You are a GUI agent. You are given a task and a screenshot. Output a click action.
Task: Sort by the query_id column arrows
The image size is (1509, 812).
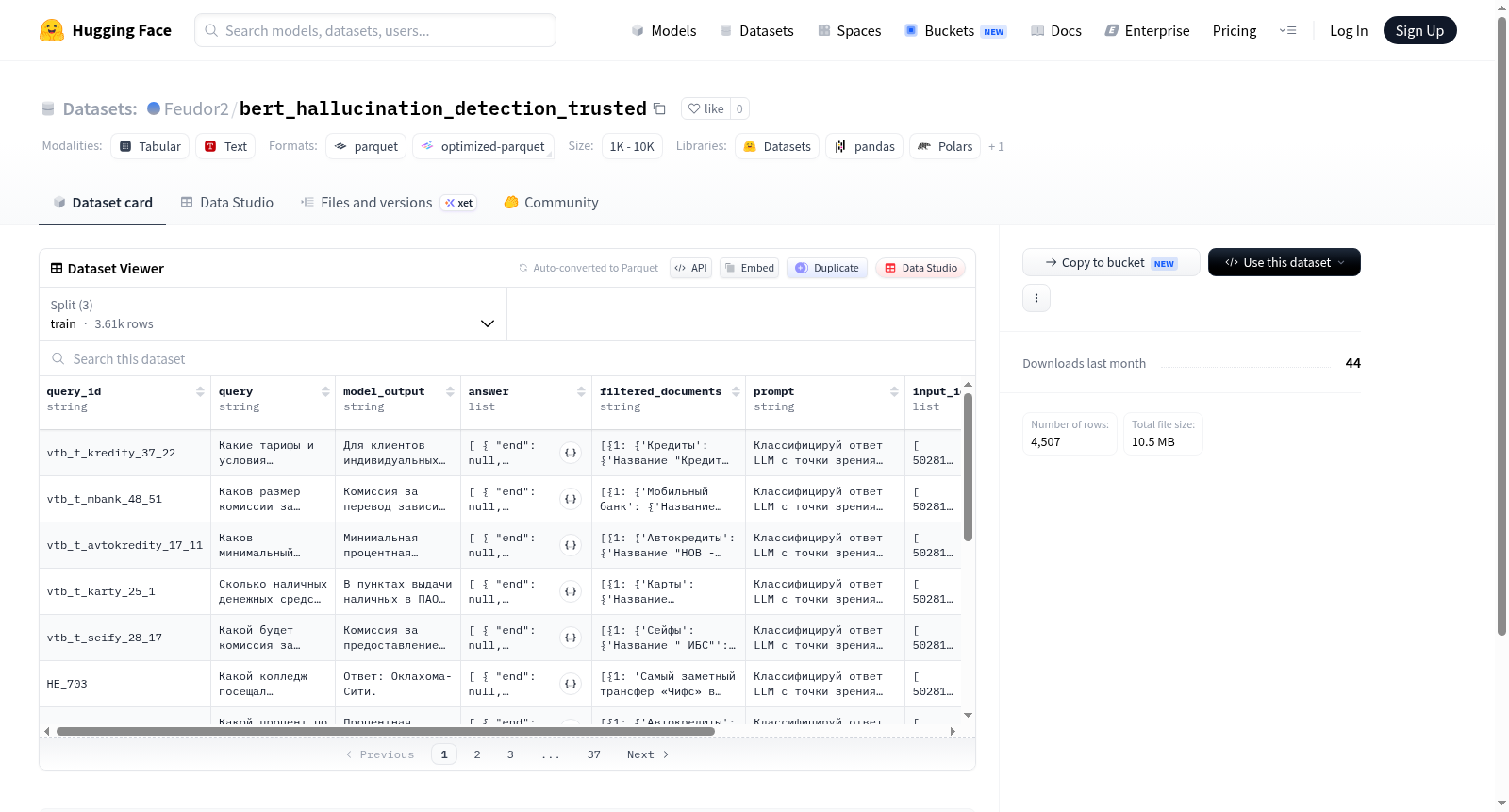pyautogui.click(x=200, y=391)
